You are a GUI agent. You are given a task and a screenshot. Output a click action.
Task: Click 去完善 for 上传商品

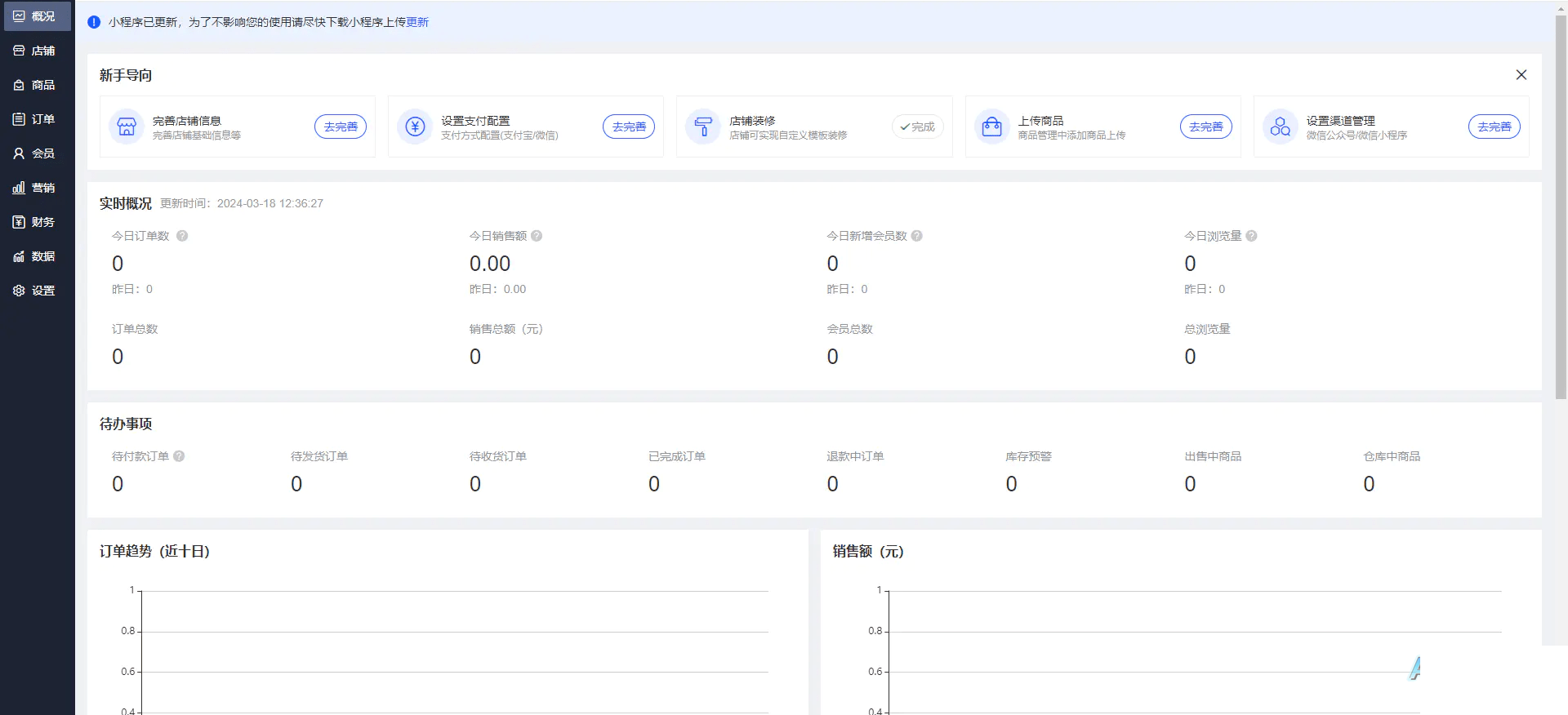1206,127
